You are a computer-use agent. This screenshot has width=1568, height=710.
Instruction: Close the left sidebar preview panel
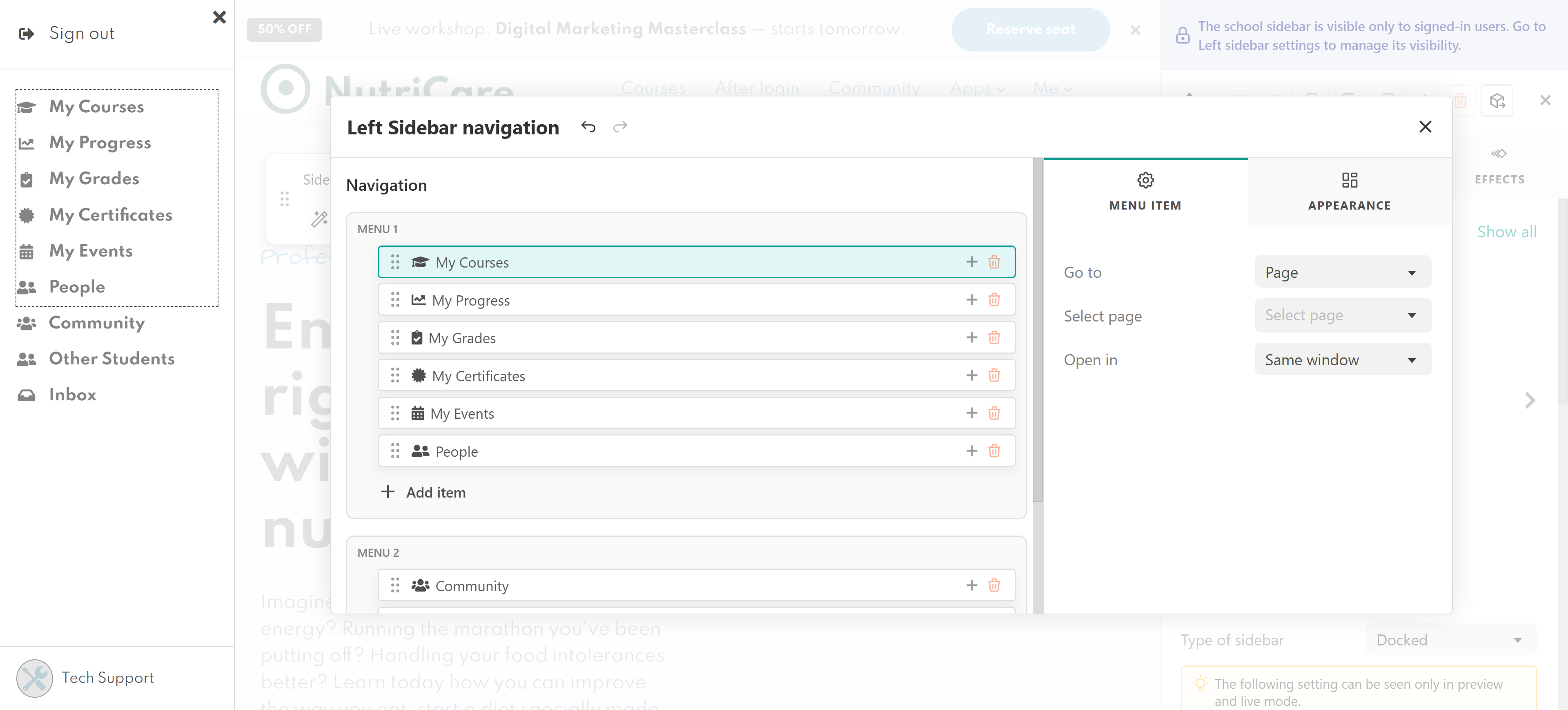click(219, 17)
